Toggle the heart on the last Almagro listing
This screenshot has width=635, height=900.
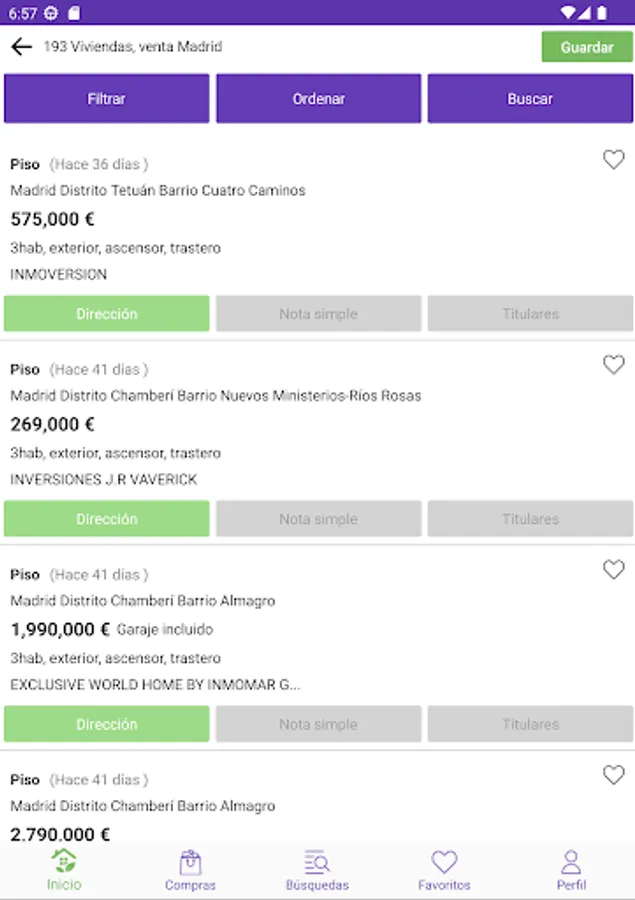[613, 775]
